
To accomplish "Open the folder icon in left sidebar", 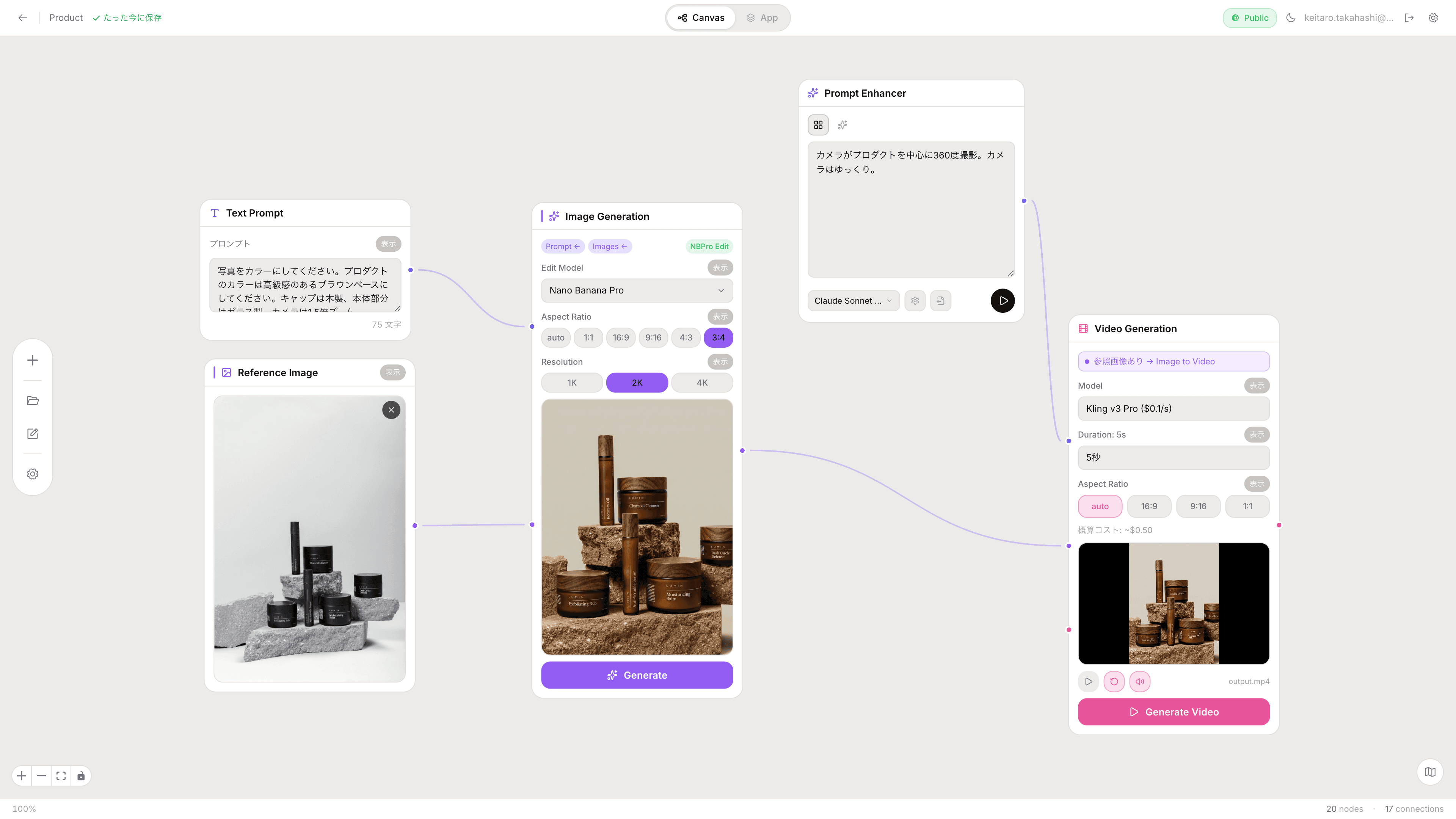I will tap(33, 401).
